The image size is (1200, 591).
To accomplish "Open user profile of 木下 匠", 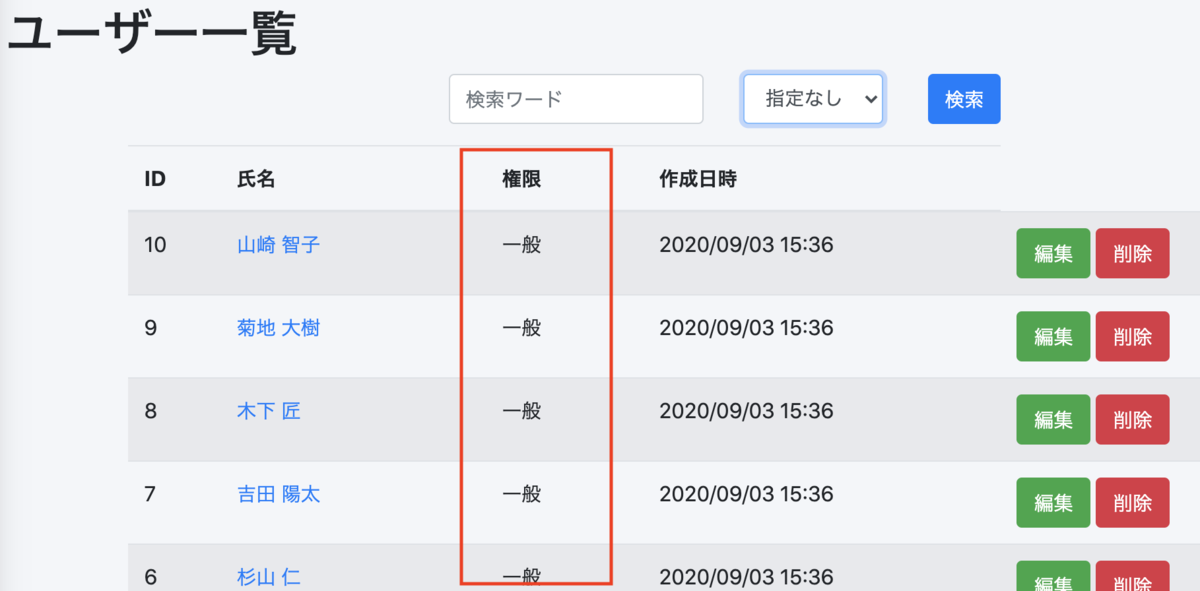I will [x=268, y=410].
